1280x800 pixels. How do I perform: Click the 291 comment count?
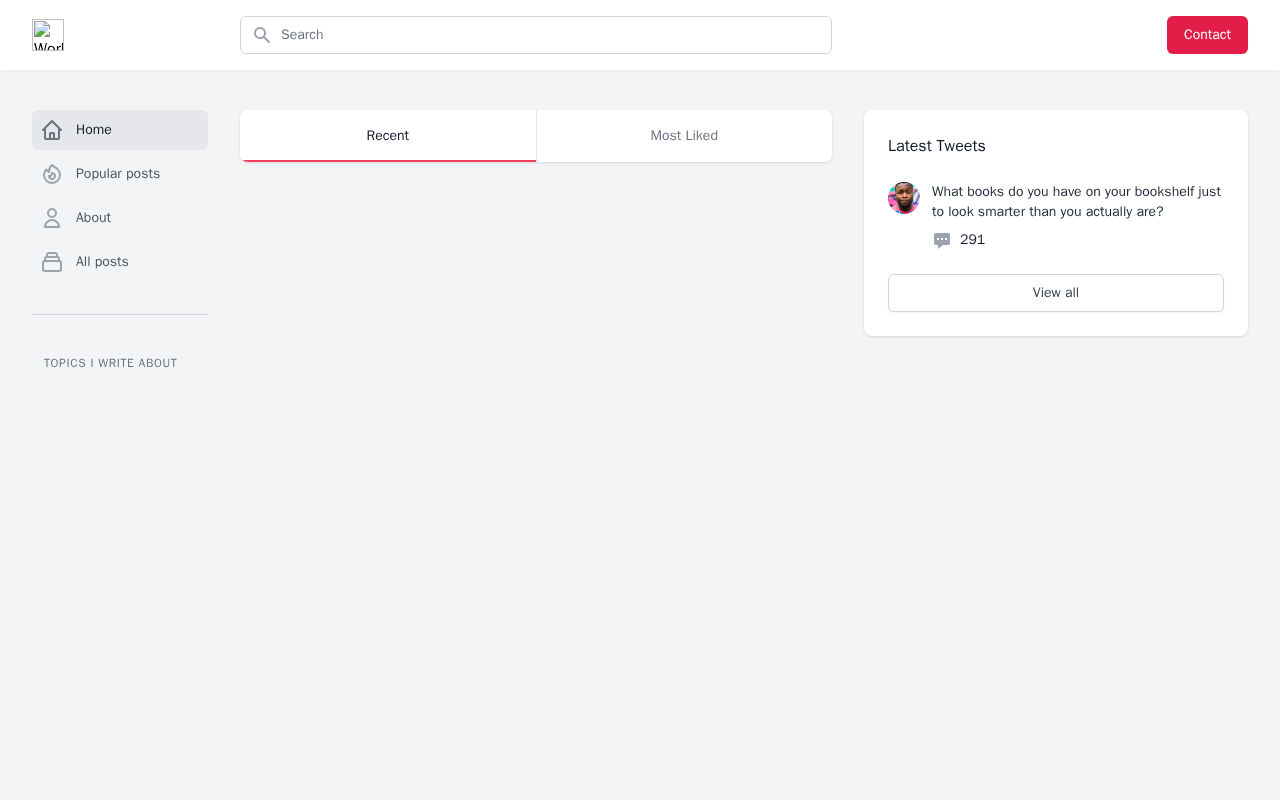[972, 240]
